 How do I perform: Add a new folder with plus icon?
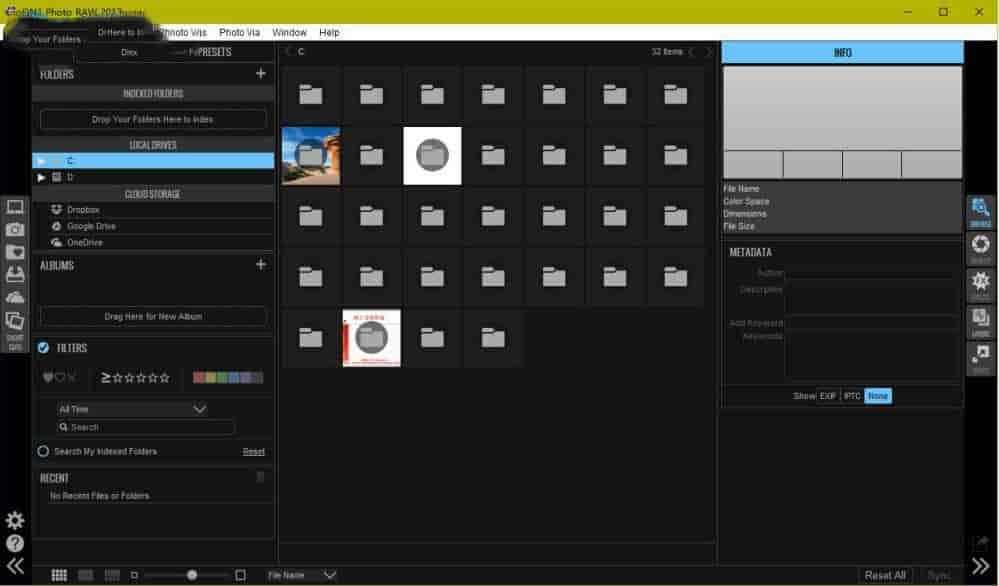click(x=261, y=73)
